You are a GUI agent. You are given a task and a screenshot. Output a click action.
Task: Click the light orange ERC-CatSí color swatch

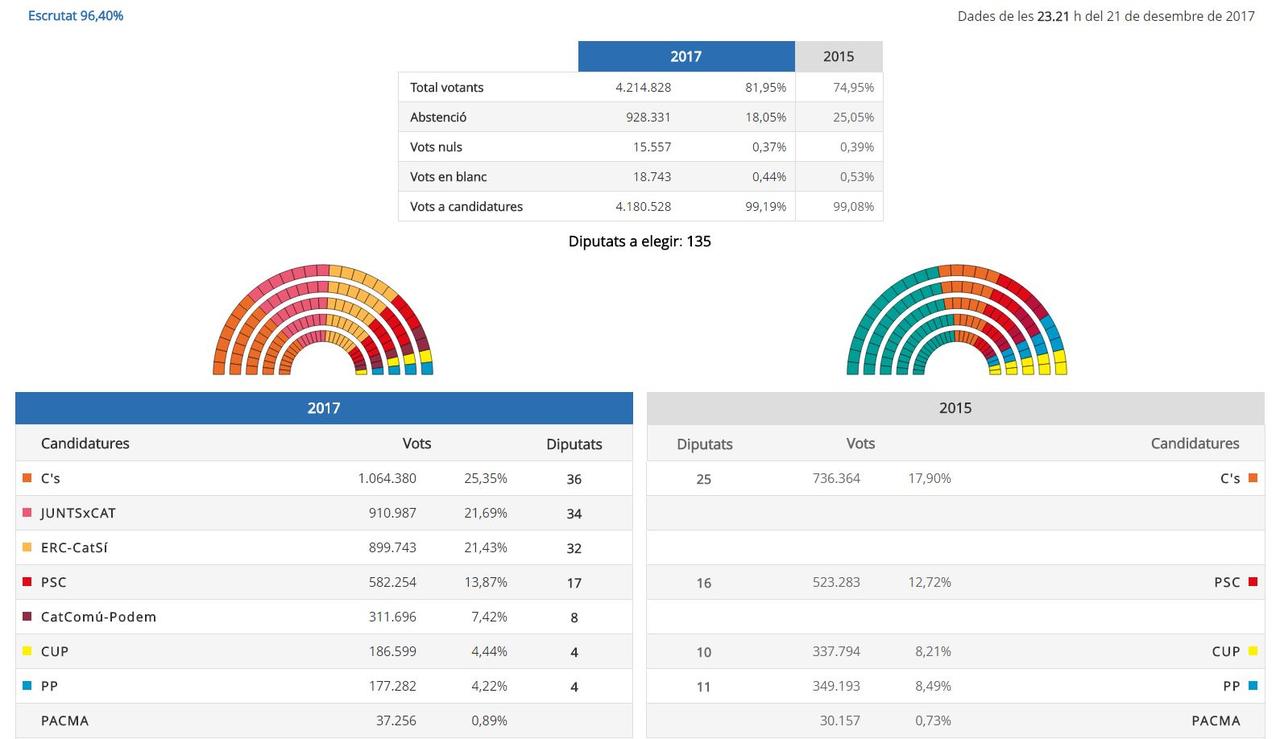[27, 547]
